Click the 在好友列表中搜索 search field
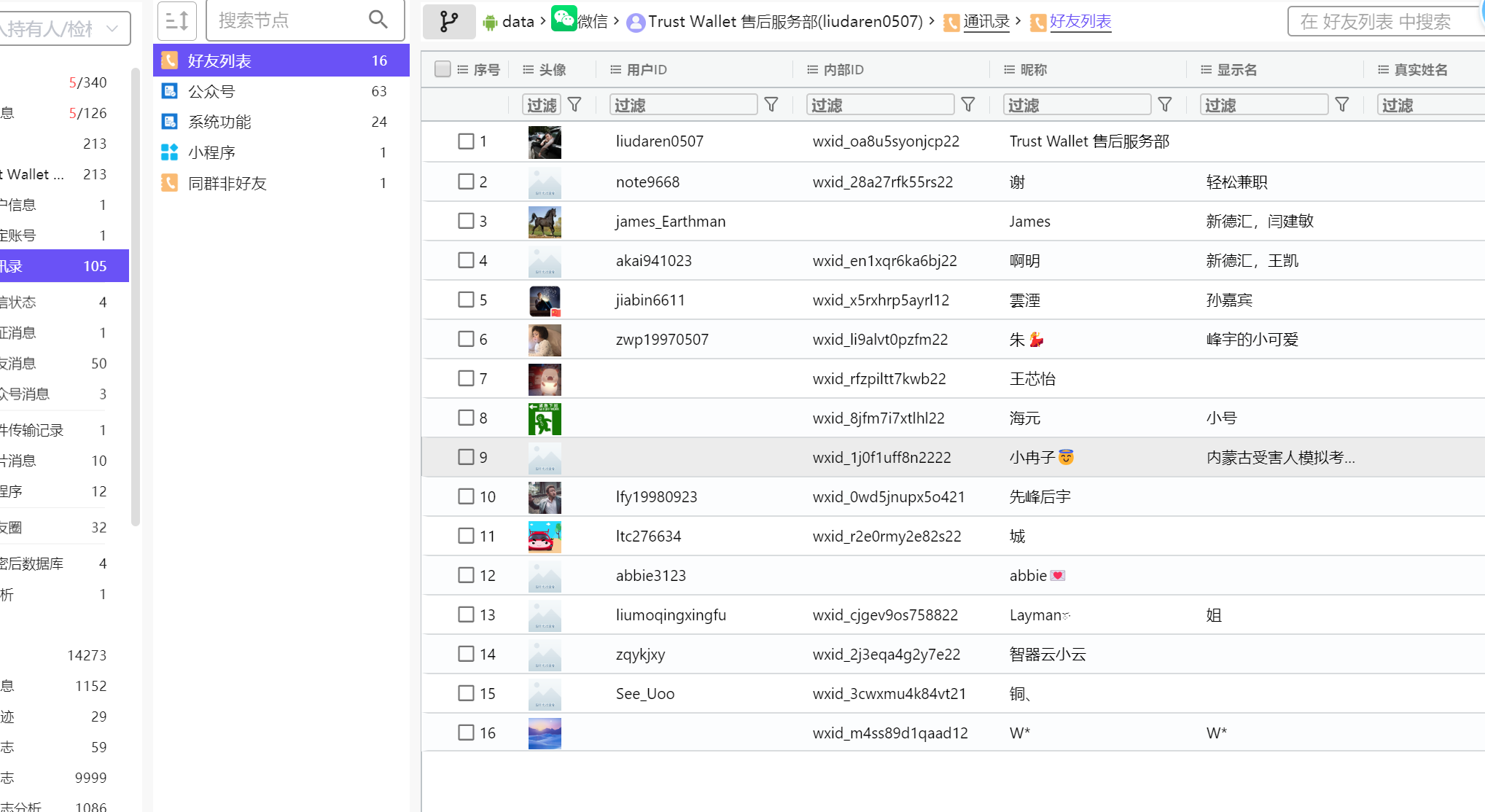Image resolution: width=1485 pixels, height=812 pixels. (x=1378, y=22)
